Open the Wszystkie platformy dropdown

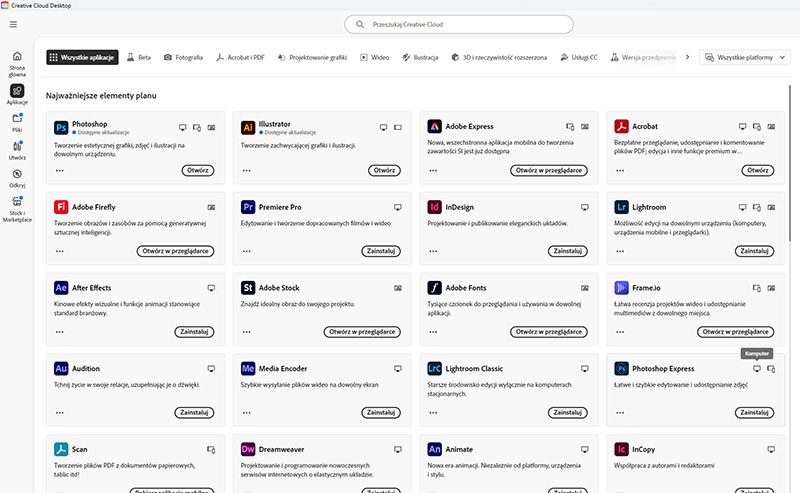click(744, 57)
